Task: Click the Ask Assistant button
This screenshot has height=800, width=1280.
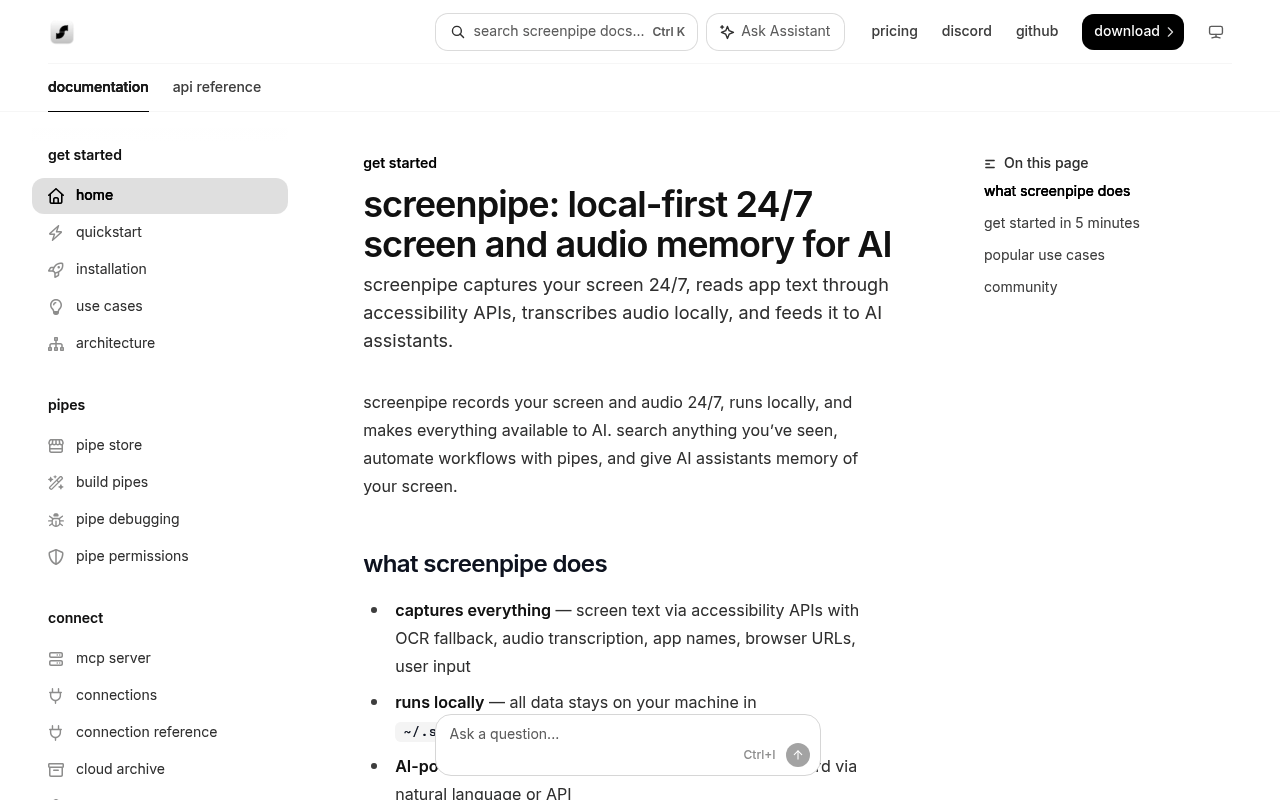Action: pyautogui.click(x=775, y=32)
